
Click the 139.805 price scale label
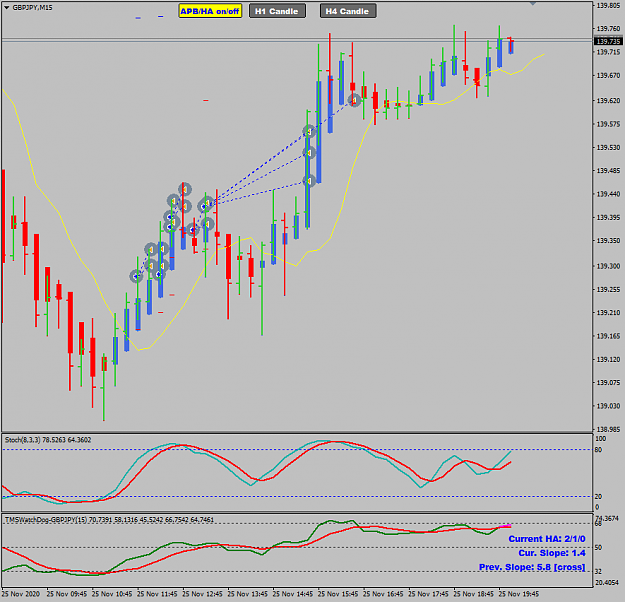coord(608,6)
